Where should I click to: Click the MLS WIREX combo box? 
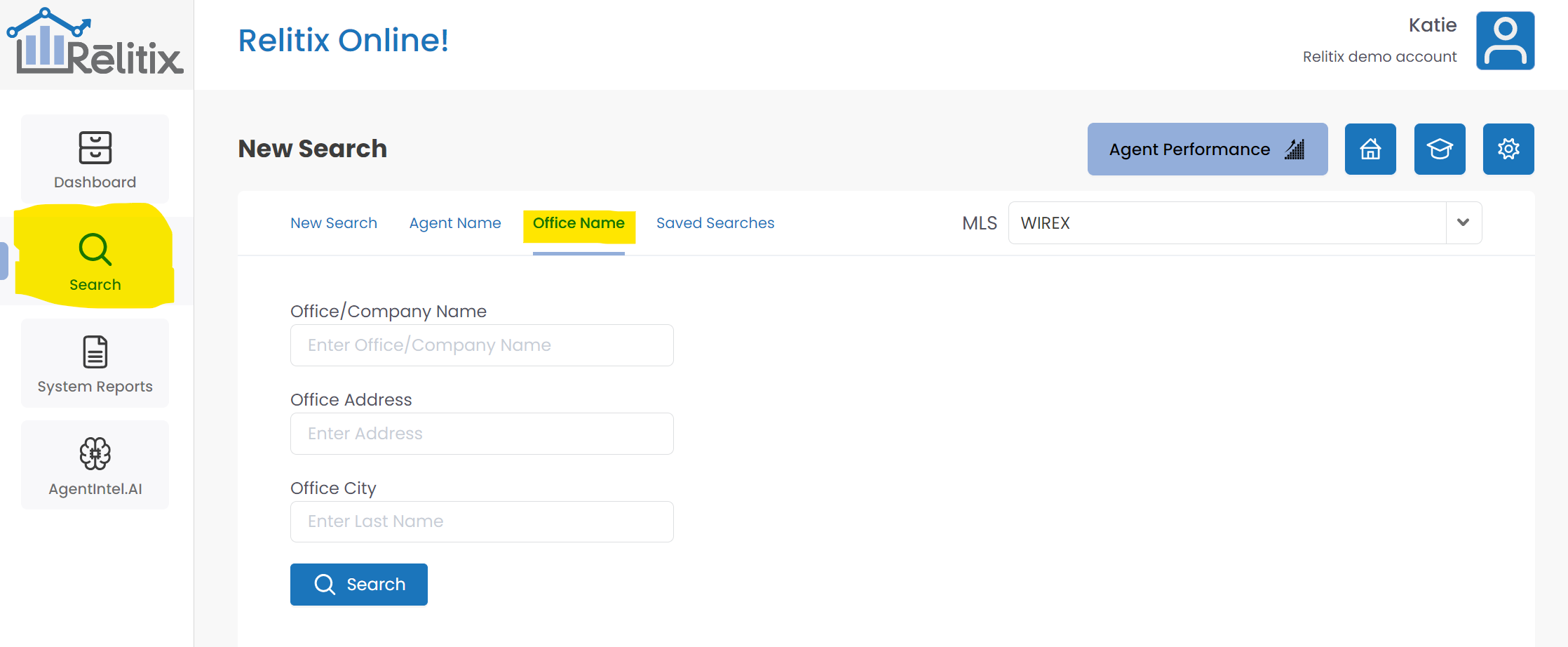click(x=1245, y=223)
